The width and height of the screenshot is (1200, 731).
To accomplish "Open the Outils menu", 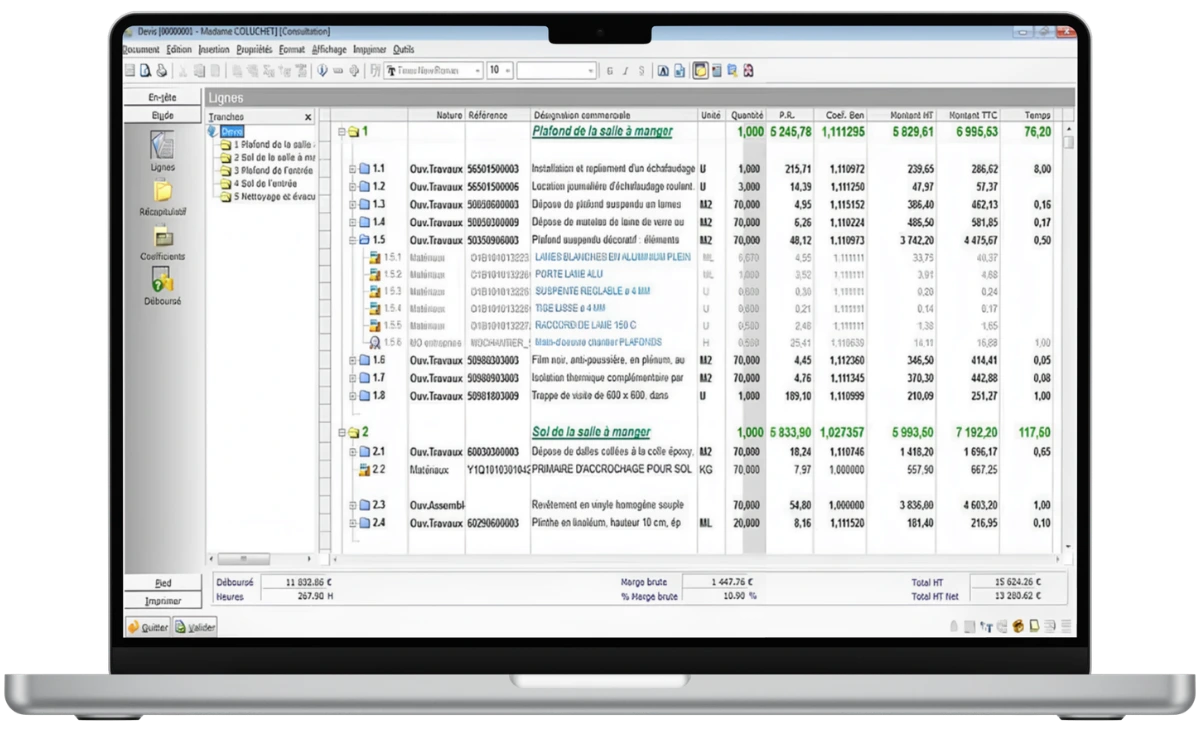I will pos(404,49).
